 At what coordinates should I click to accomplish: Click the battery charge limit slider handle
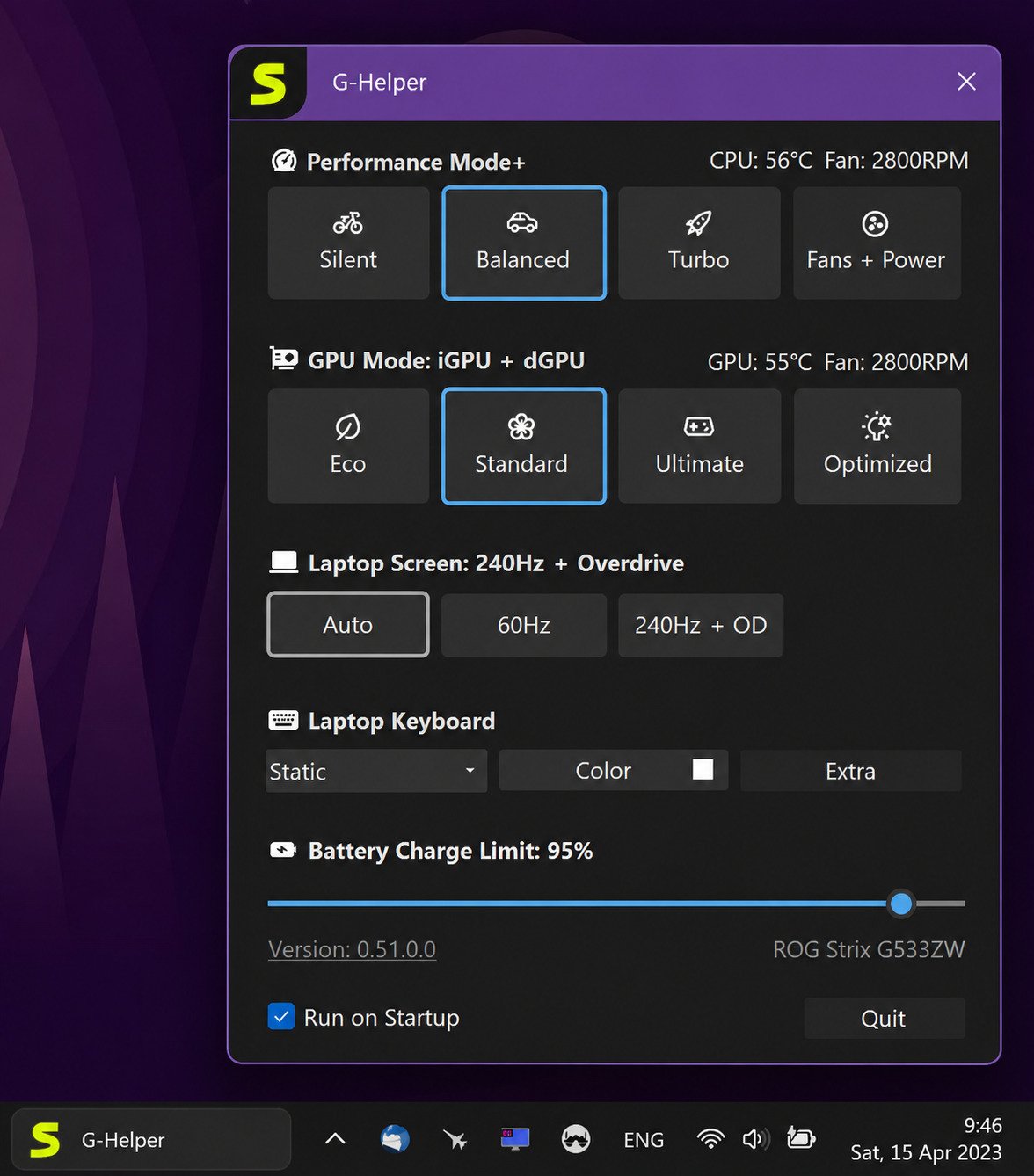(900, 903)
